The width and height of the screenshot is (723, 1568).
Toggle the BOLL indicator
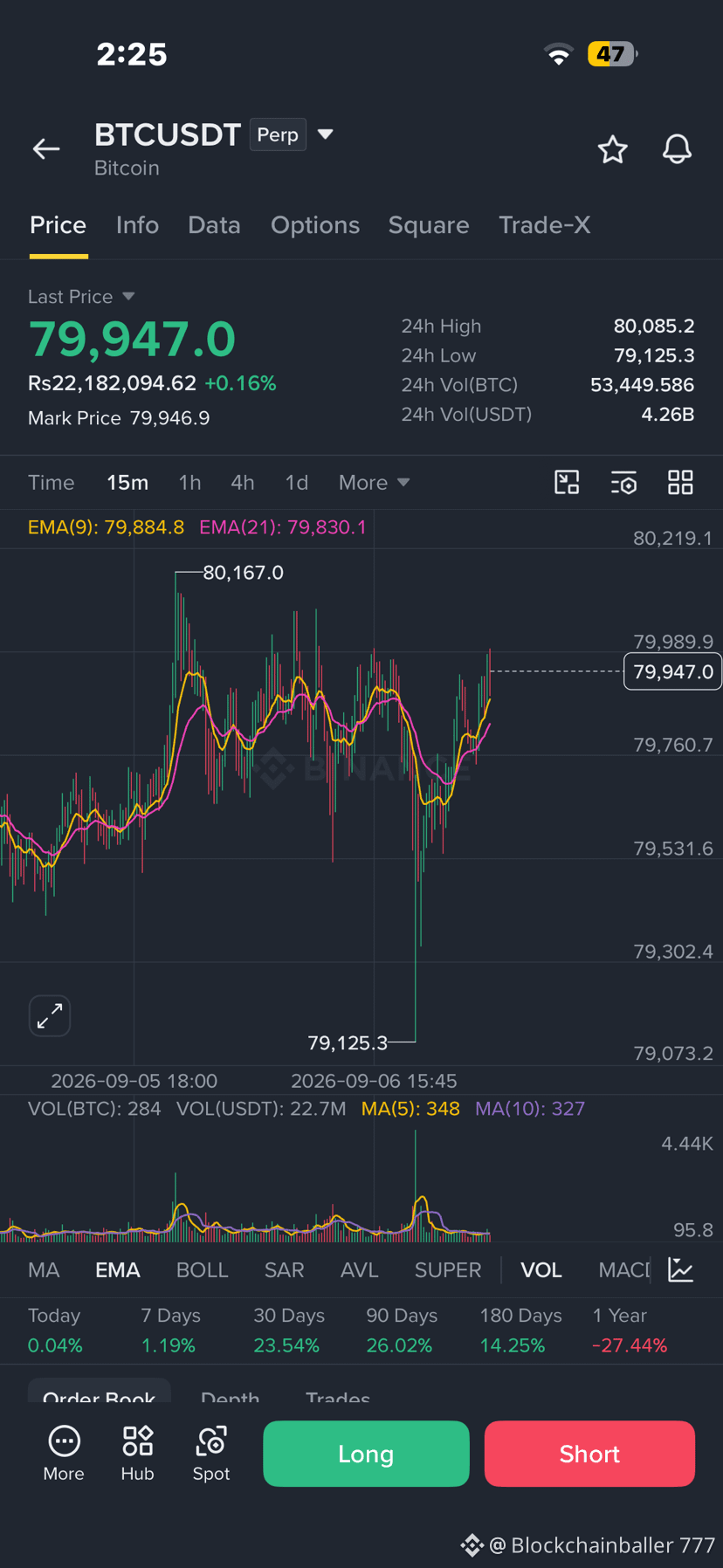click(203, 1270)
